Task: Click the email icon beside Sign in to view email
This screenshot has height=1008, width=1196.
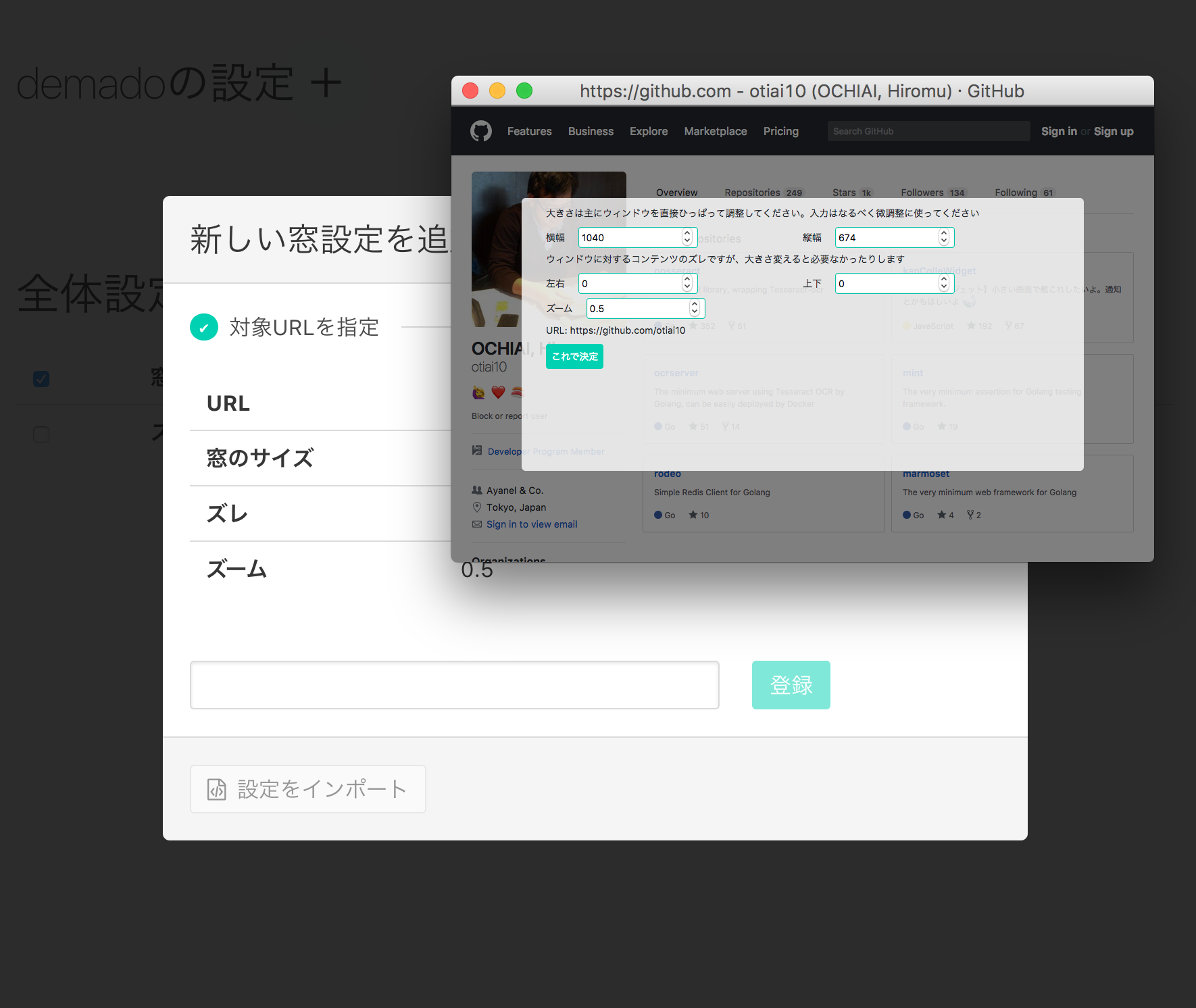Action: click(477, 524)
